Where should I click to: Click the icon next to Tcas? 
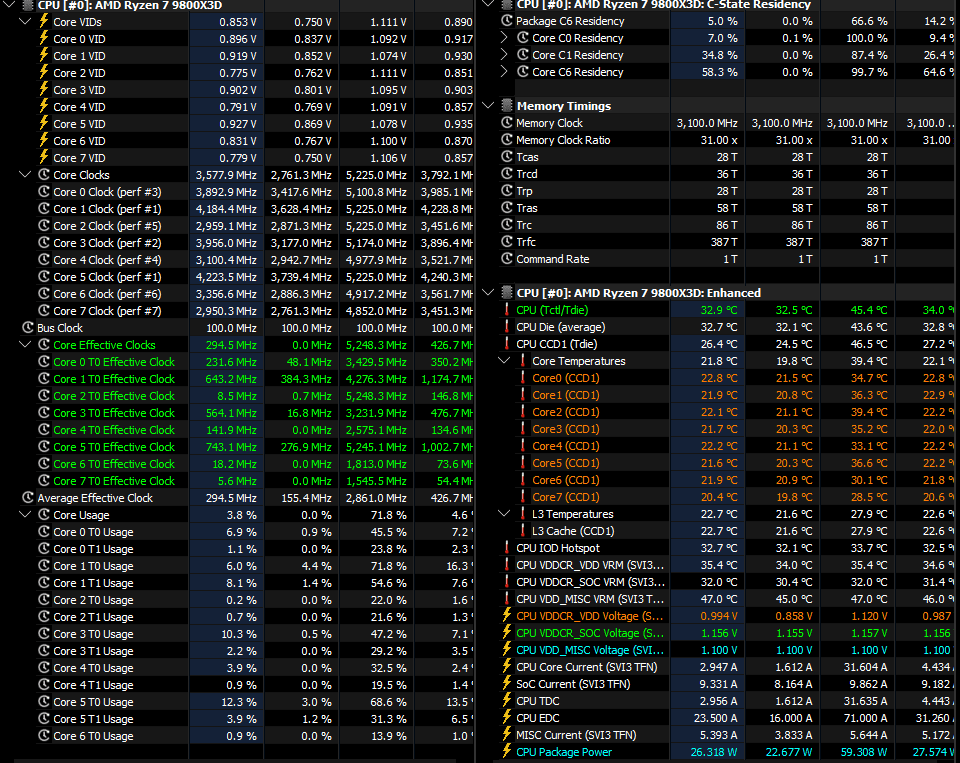pyautogui.click(x=507, y=157)
